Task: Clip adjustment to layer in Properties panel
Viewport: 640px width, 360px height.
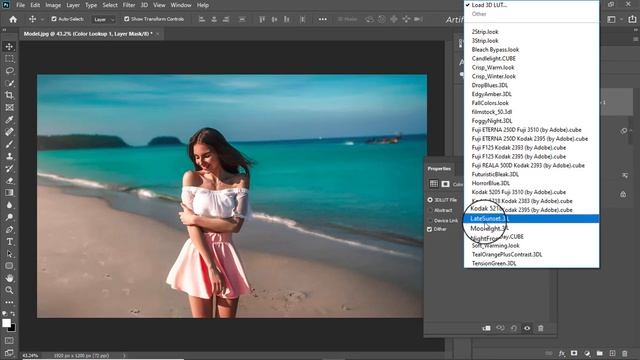Action: click(x=487, y=328)
